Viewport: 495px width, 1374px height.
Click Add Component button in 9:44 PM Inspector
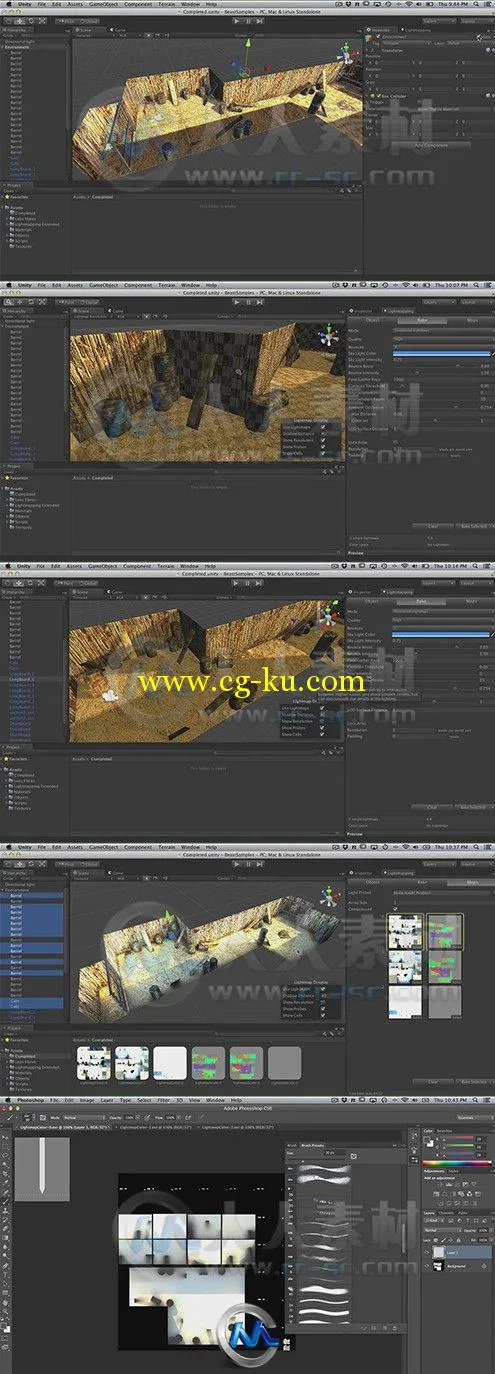click(431, 145)
